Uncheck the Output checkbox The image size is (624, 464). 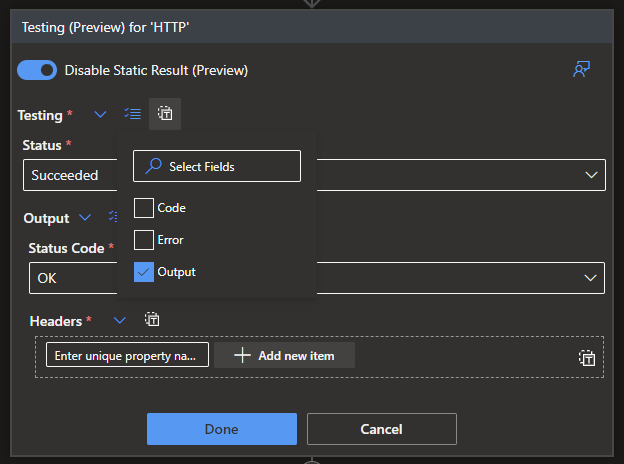point(144,272)
